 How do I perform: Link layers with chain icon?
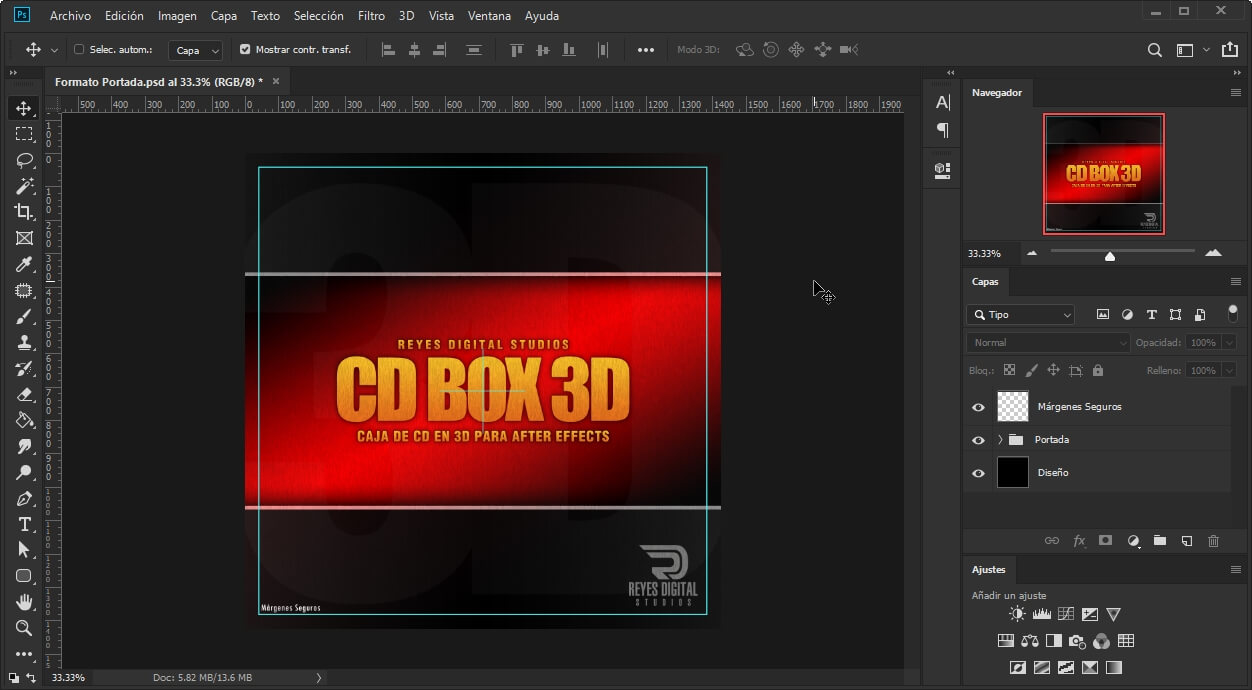pos(1052,541)
